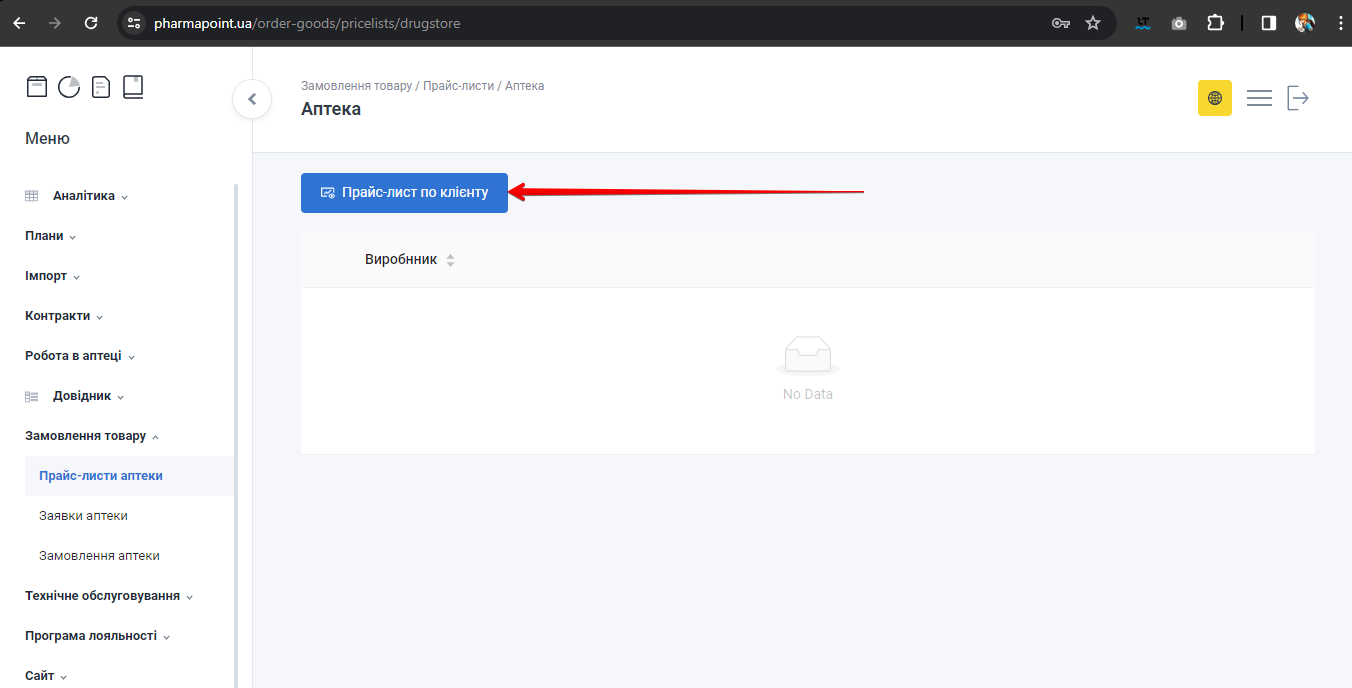1352x688 pixels.
Task: Expand the Аналітика menu section
Action: coord(84,196)
